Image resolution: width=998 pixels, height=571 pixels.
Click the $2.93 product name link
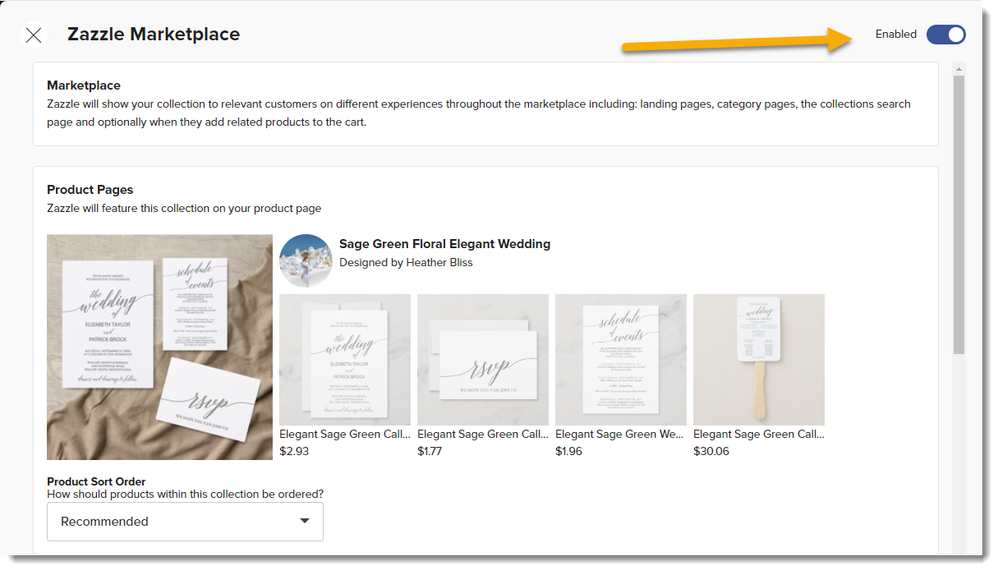tap(345, 434)
